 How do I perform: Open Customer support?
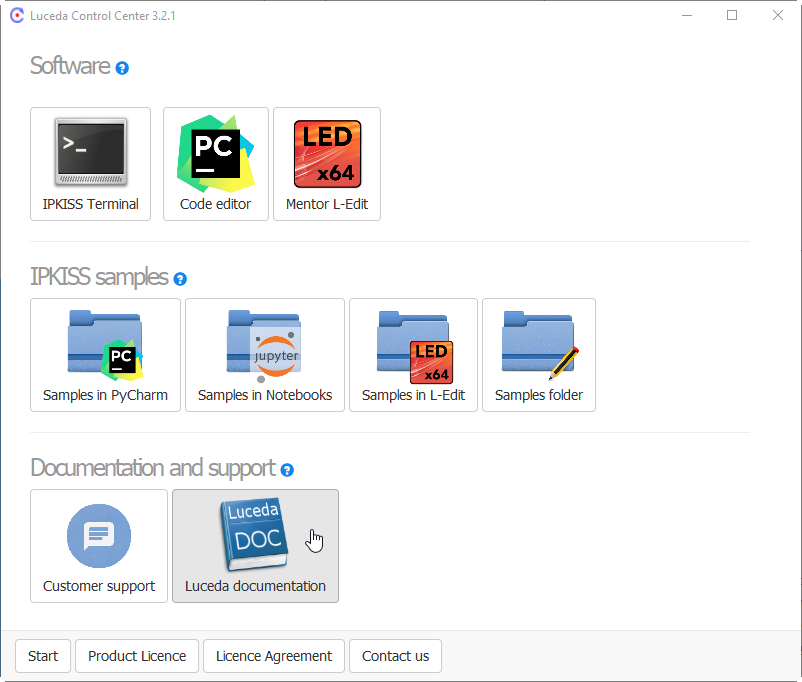coord(99,546)
